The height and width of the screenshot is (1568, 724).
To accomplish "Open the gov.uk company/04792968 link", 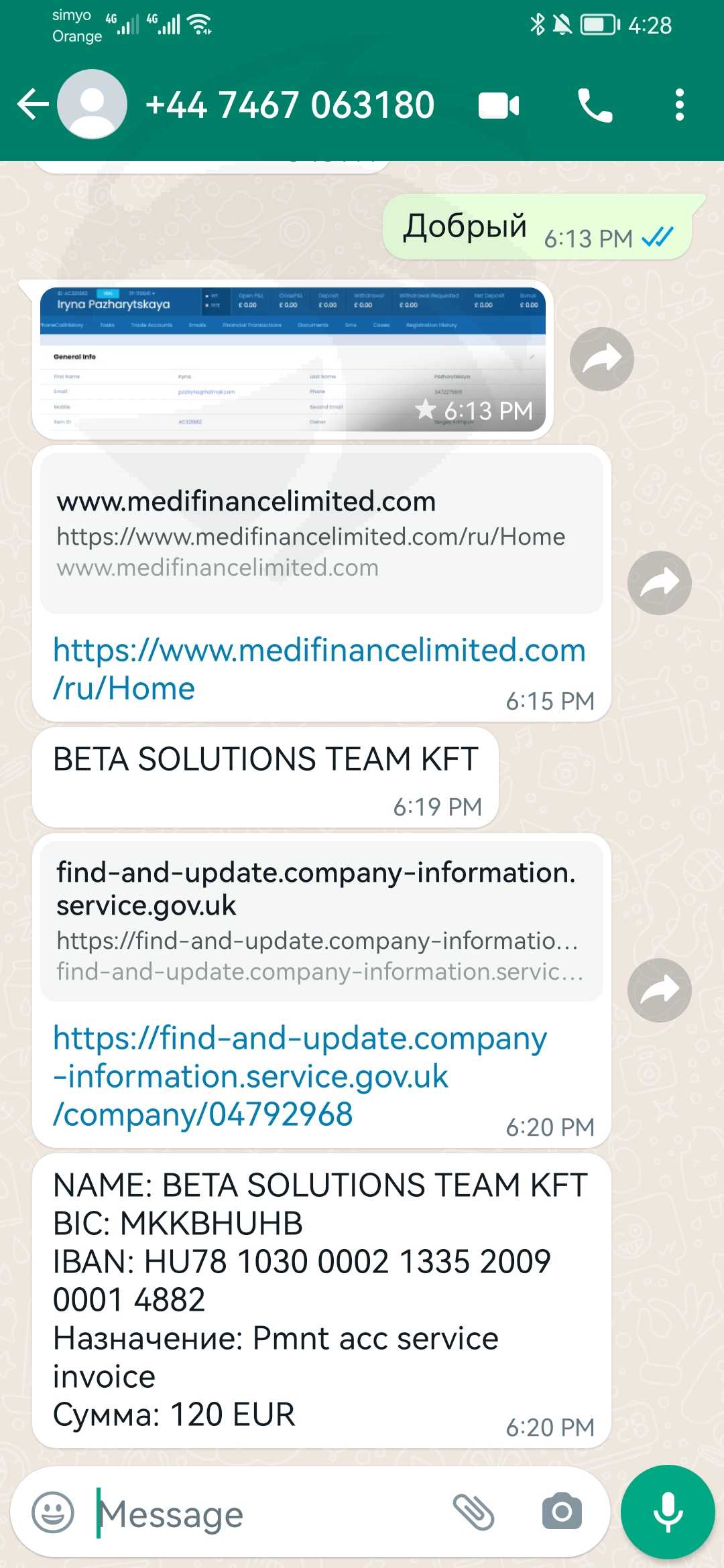I will coord(300,1076).
